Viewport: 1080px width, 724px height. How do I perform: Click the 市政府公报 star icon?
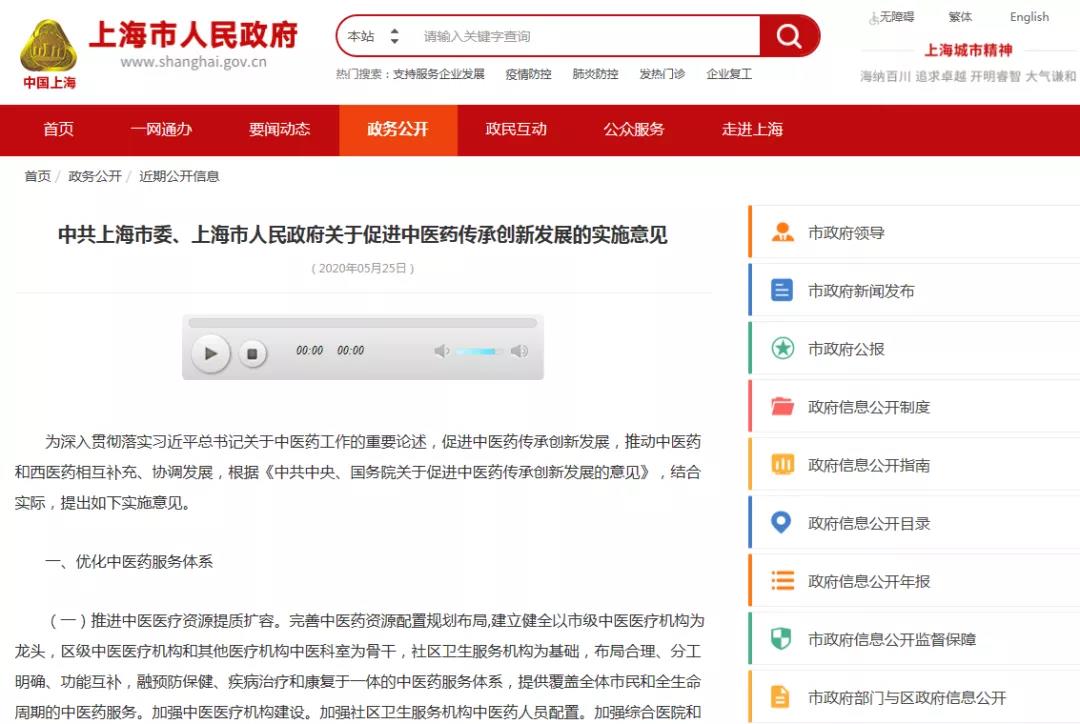pyautogui.click(x=782, y=349)
